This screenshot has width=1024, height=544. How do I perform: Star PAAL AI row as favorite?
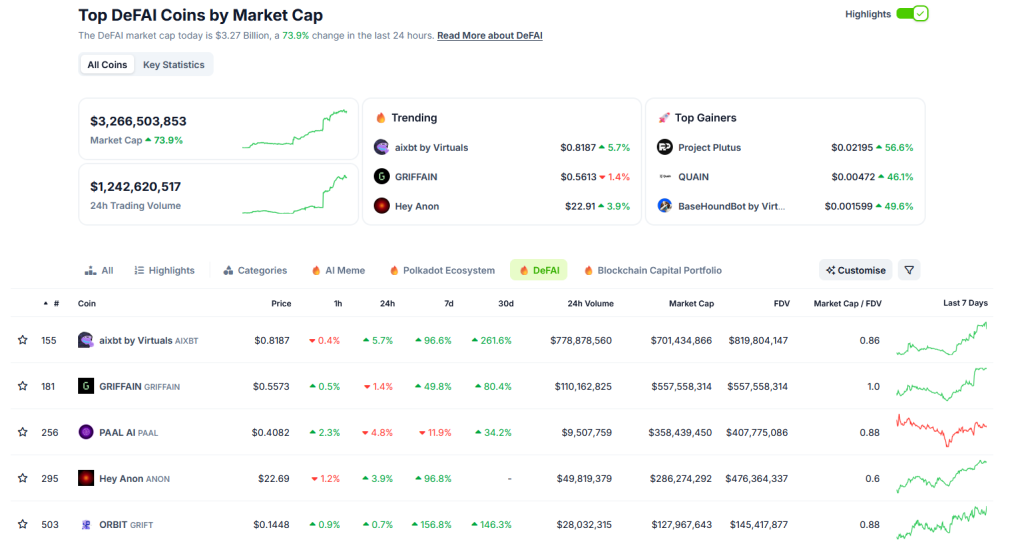(23, 432)
